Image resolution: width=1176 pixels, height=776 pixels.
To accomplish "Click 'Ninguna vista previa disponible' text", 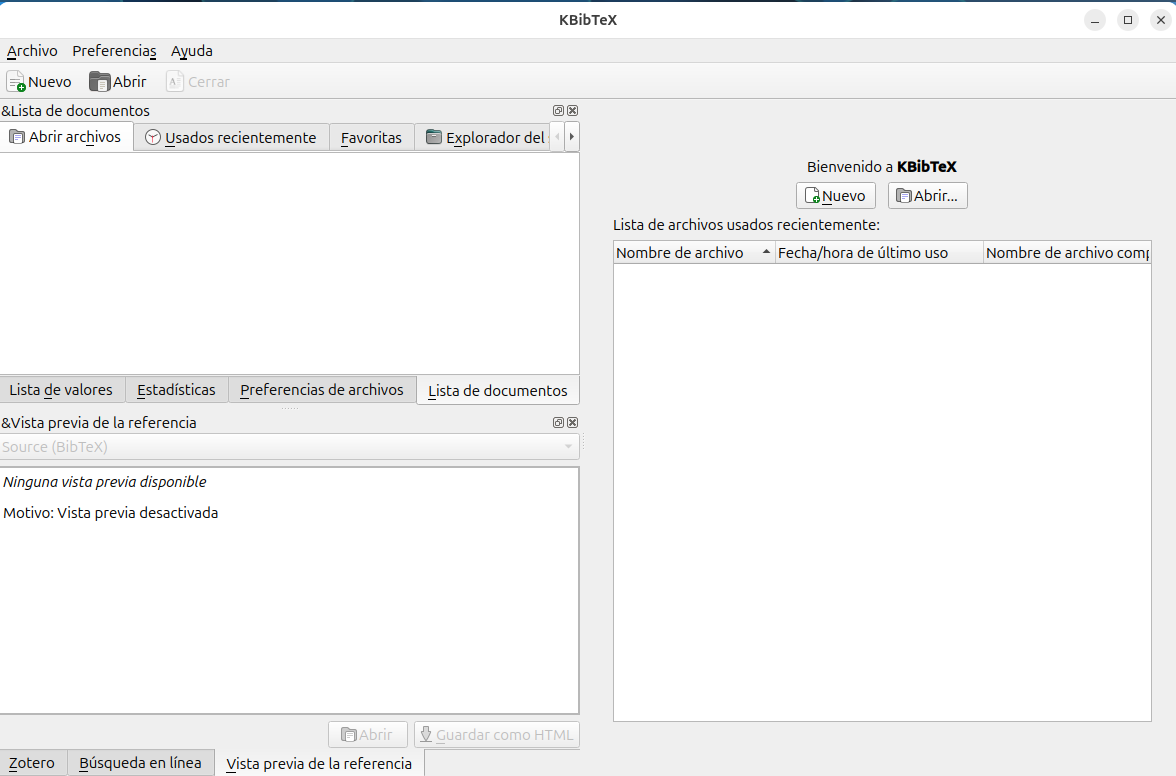I will (x=105, y=482).
